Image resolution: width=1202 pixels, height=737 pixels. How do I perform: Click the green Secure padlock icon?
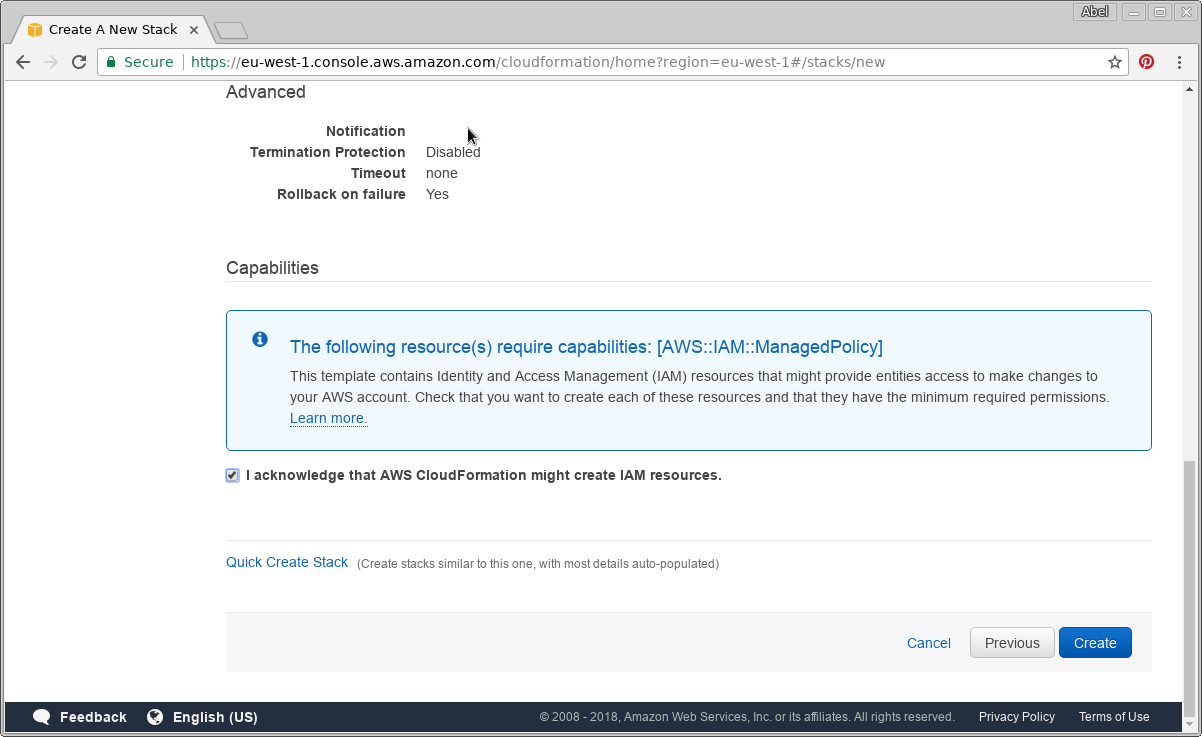[112, 62]
